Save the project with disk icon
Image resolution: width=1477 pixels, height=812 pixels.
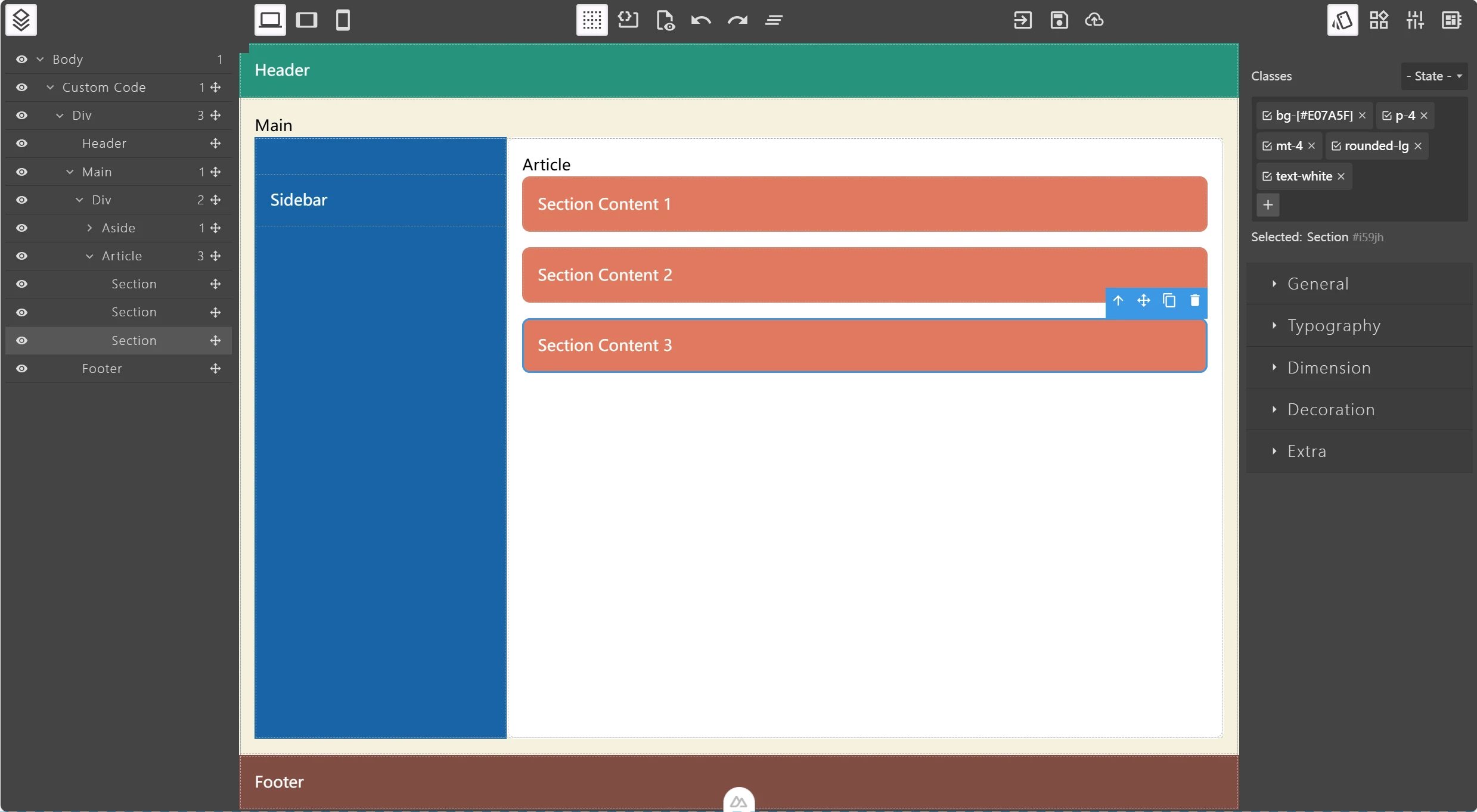[x=1059, y=20]
